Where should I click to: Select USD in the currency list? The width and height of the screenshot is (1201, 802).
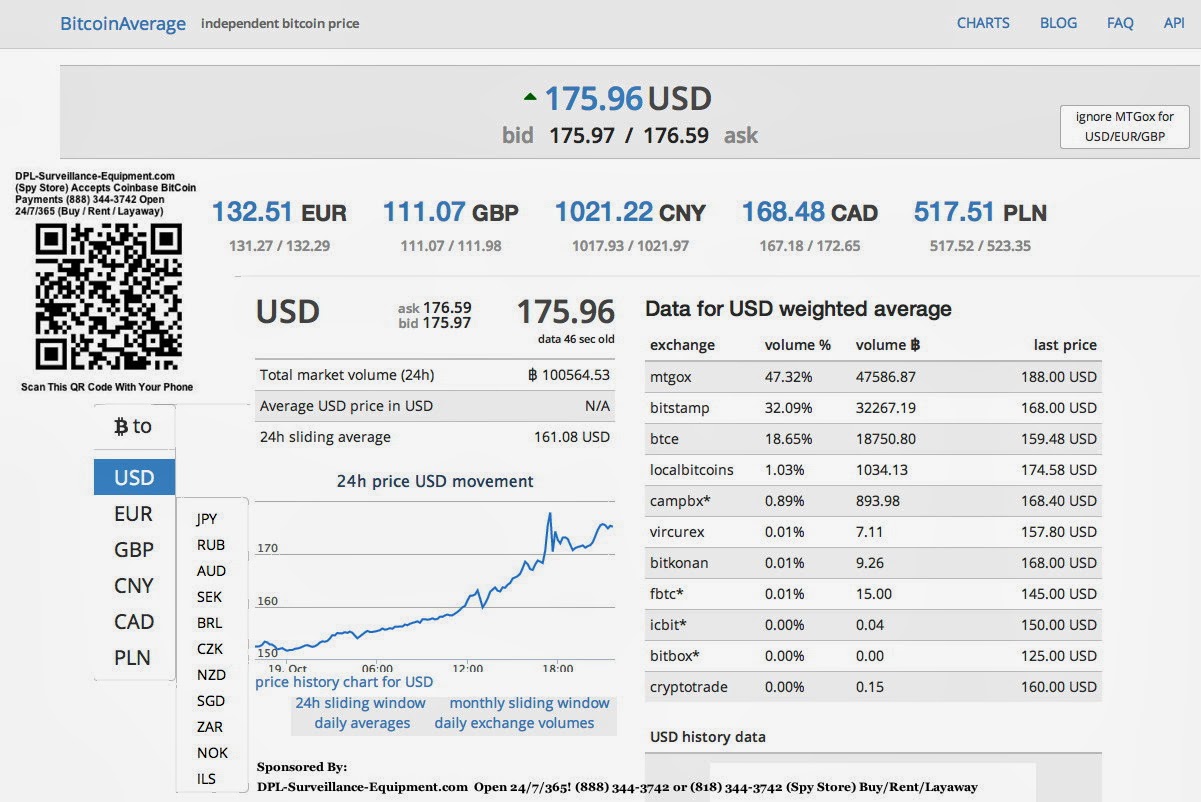tap(134, 477)
